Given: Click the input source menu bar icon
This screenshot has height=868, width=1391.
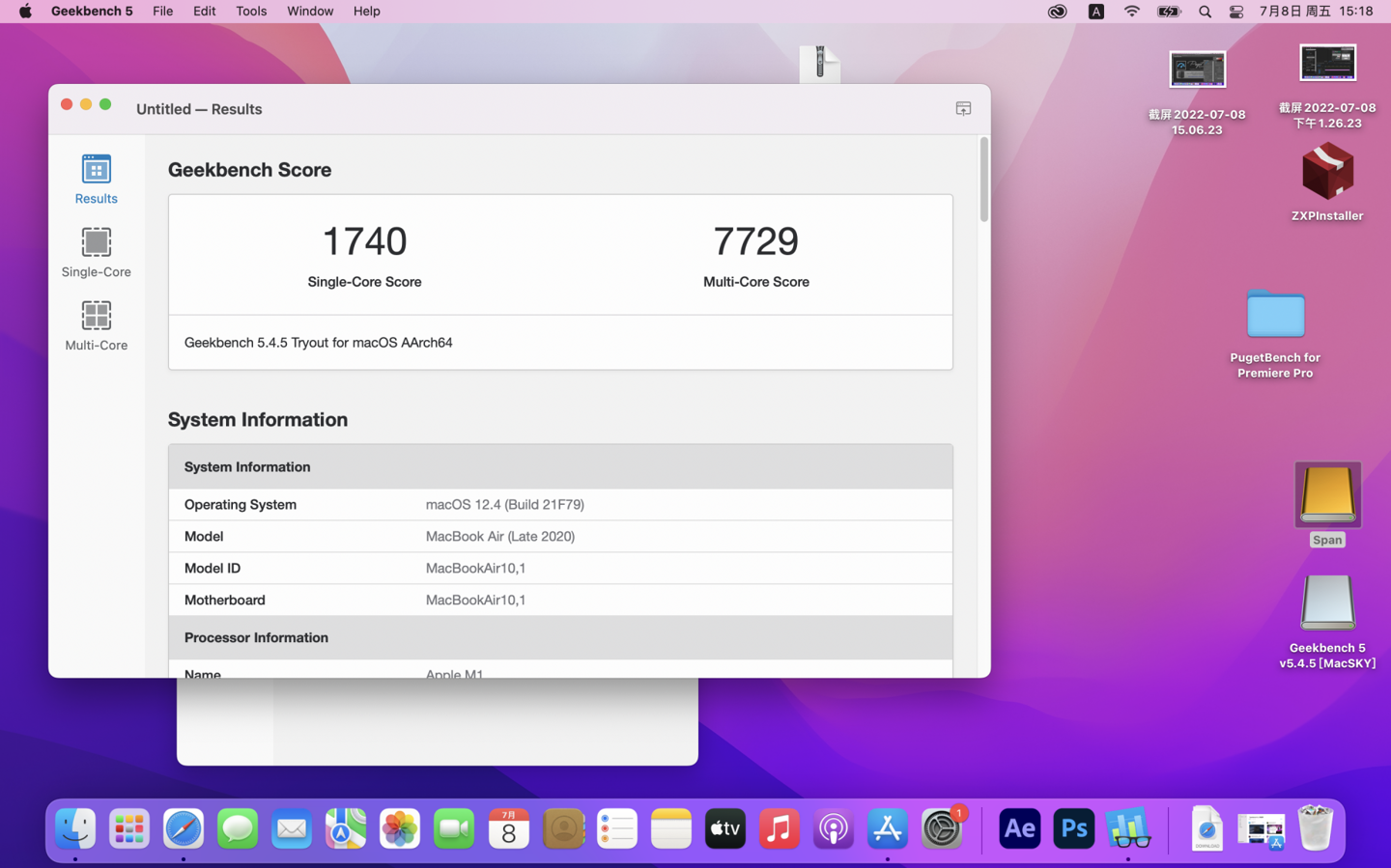Looking at the screenshot, I should pos(1096,12).
